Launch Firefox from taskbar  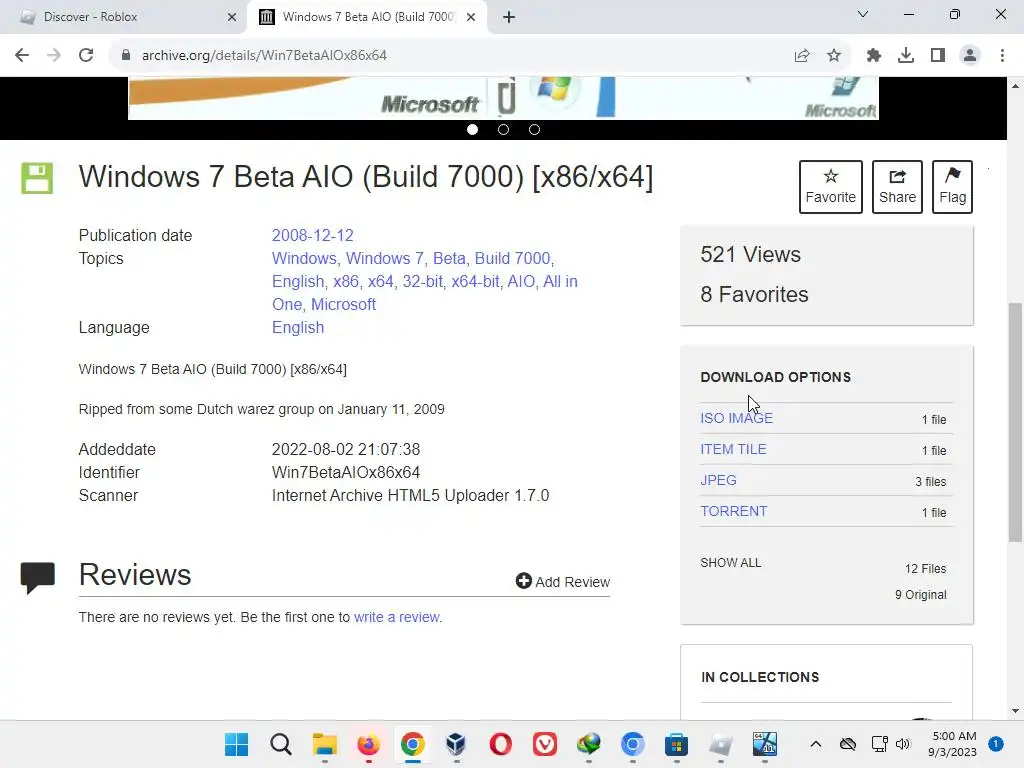point(368,744)
